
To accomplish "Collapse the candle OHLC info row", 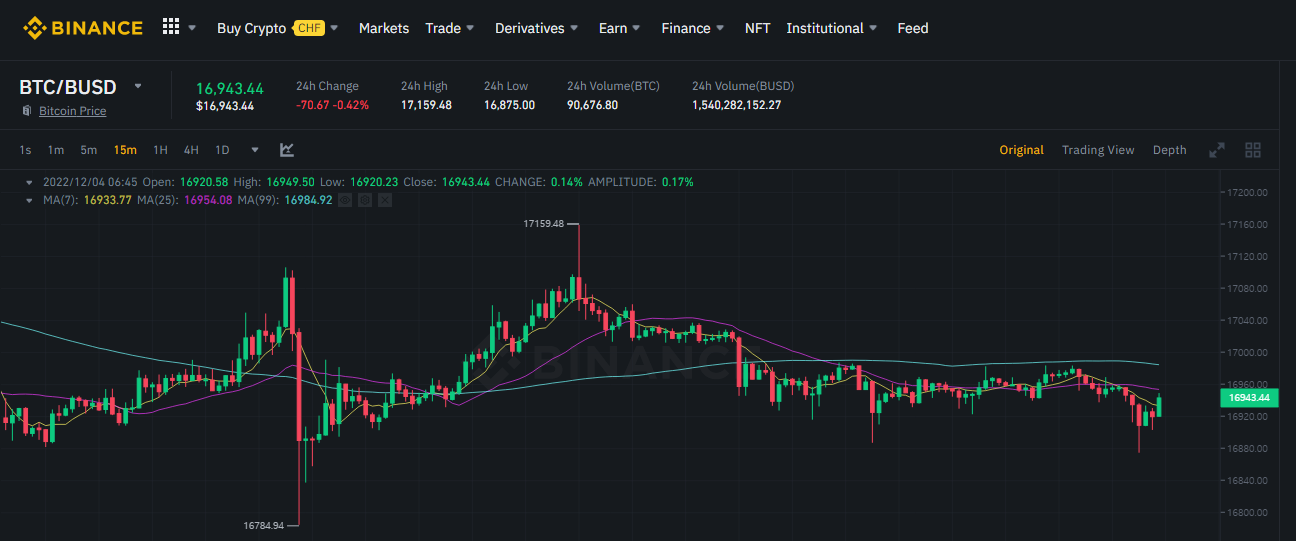I will [28, 182].
